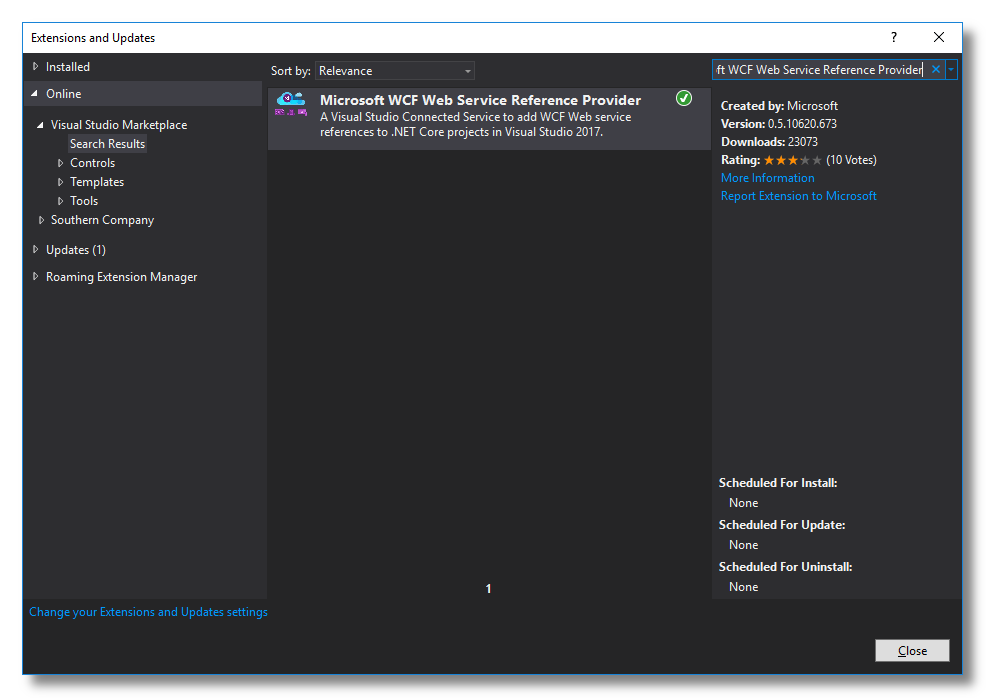Click into the extension search field
This screenshot has height=698, width=986.
point(819,70)
